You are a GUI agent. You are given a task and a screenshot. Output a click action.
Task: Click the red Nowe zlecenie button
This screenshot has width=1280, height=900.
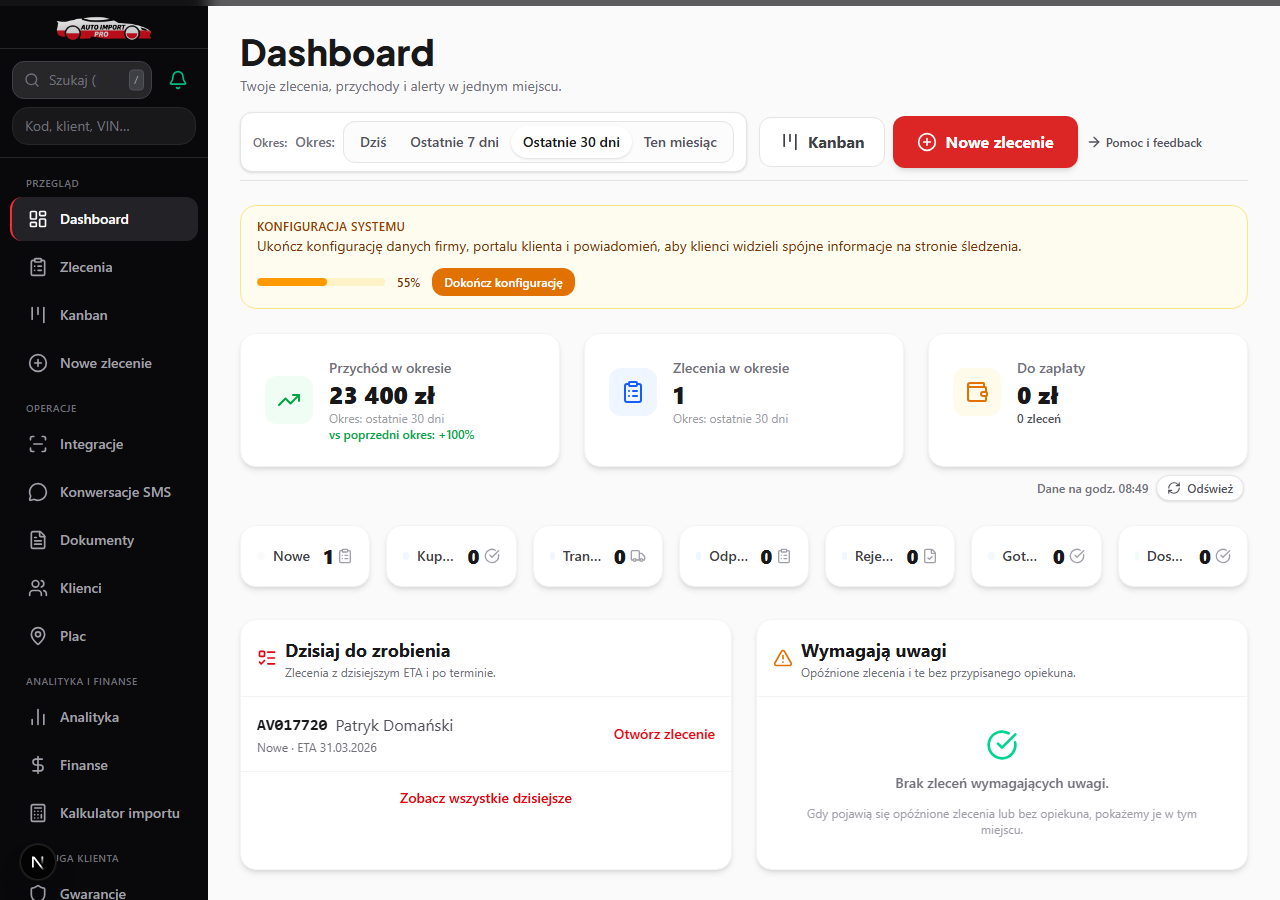tap(985, 142)
